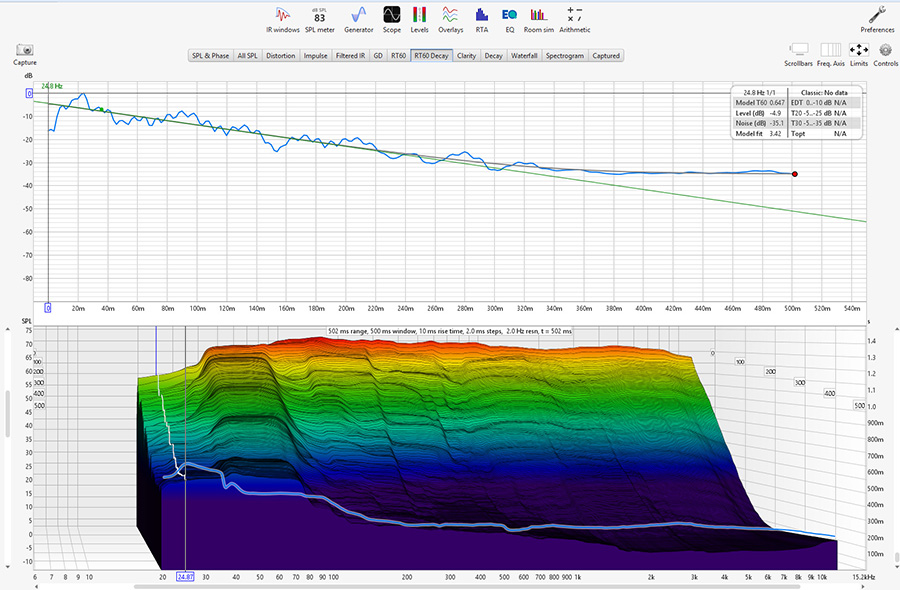Toggle the Freq. Axis scale
This screenshot has width=900, height=590.
830,52
